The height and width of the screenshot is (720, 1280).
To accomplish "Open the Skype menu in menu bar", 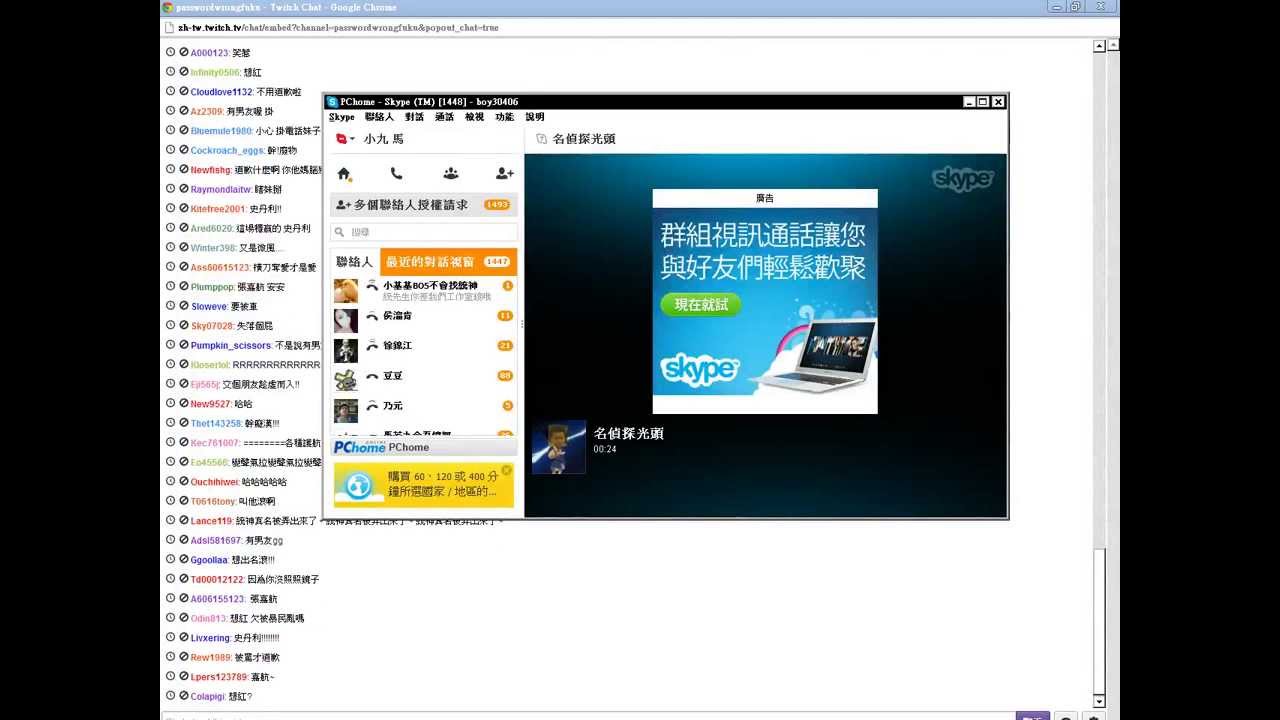I will click(x=342, y=117).
